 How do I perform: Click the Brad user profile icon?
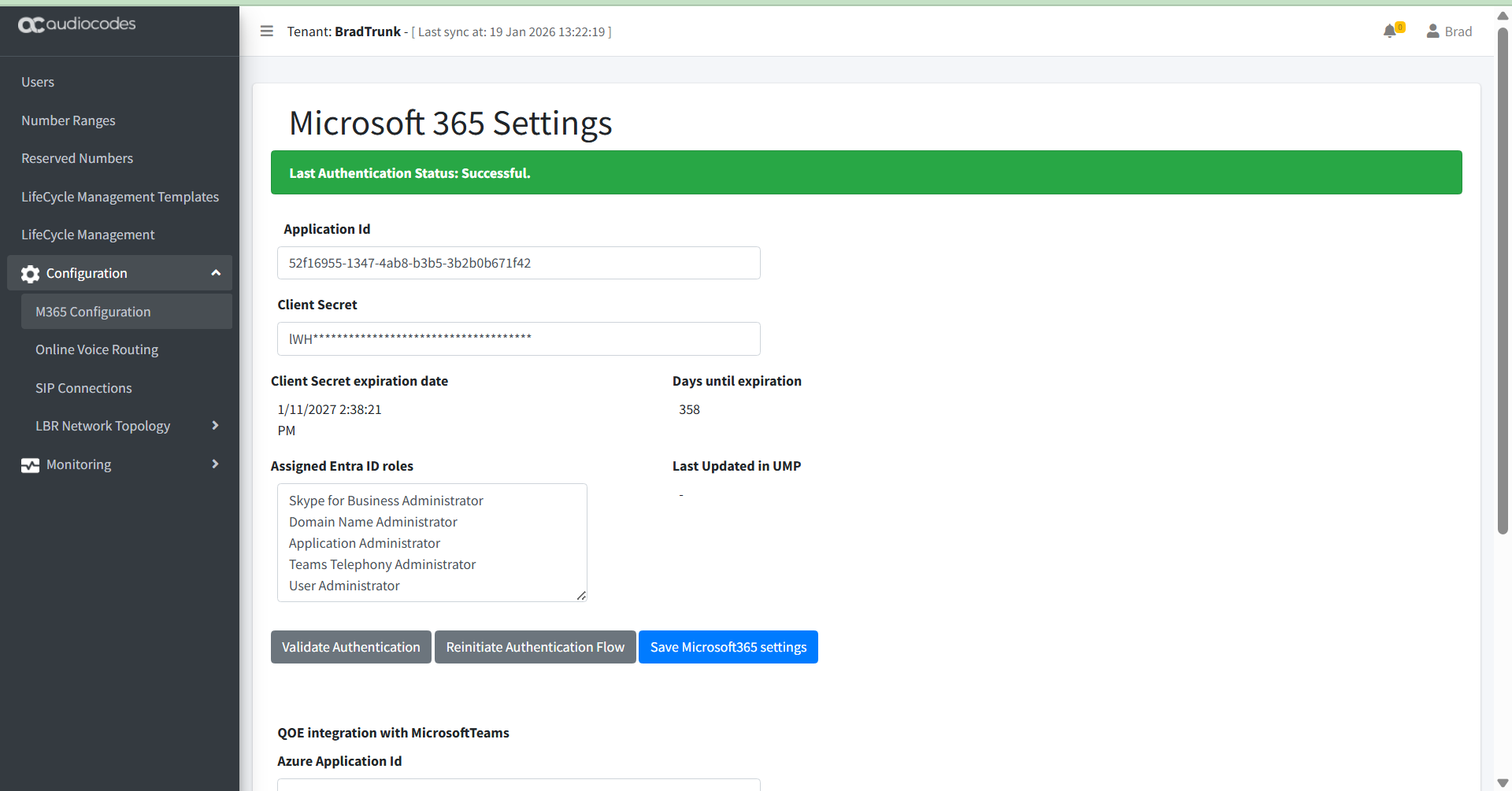point(1432,31)
